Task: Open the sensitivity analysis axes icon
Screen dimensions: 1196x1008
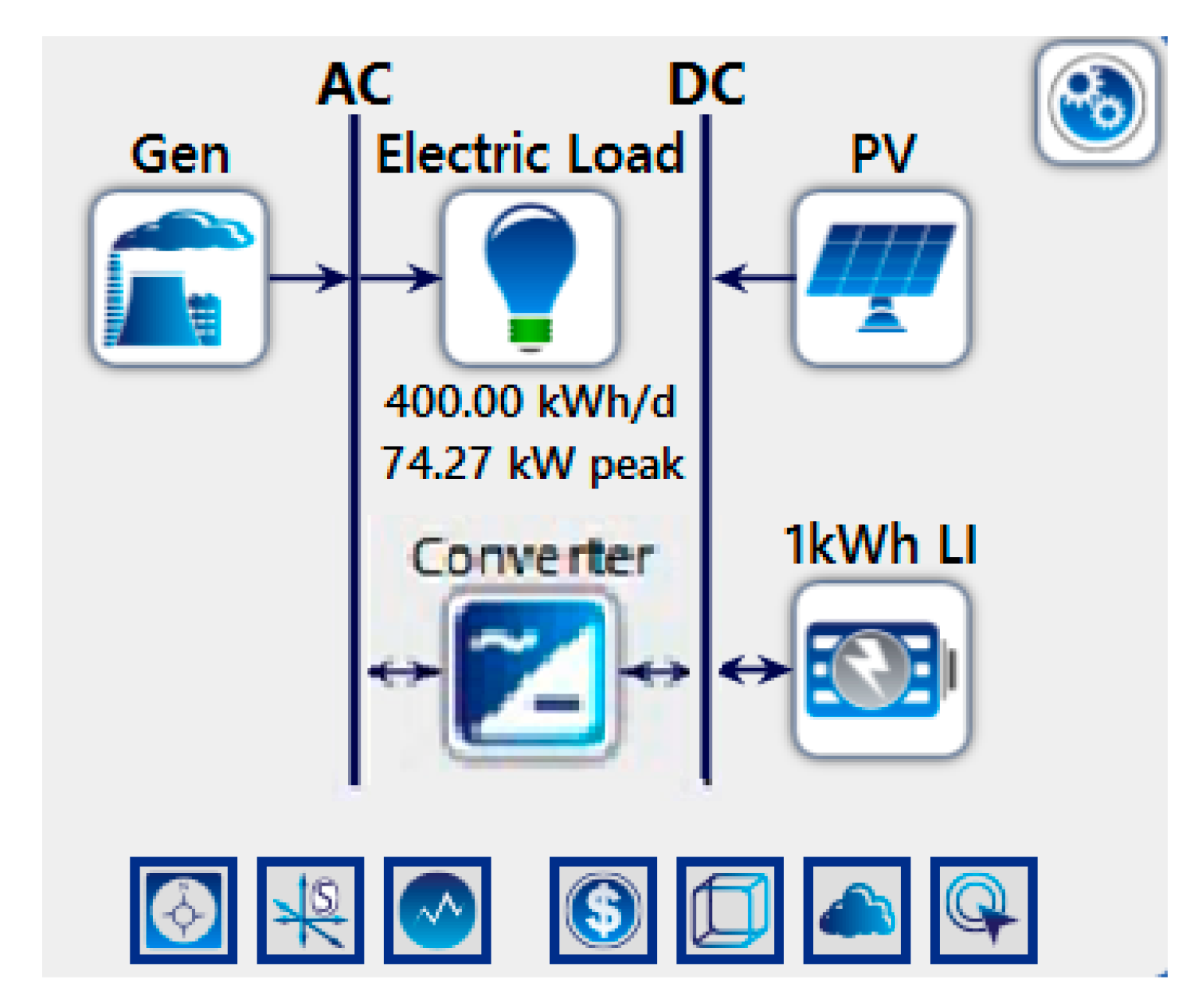Action: pos(310,909)
